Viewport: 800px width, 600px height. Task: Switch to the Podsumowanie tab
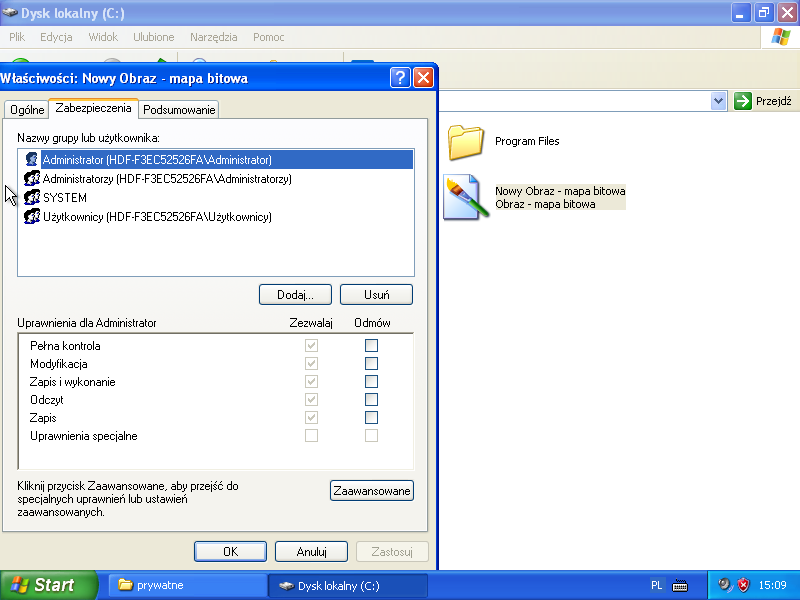pos(178,110)
